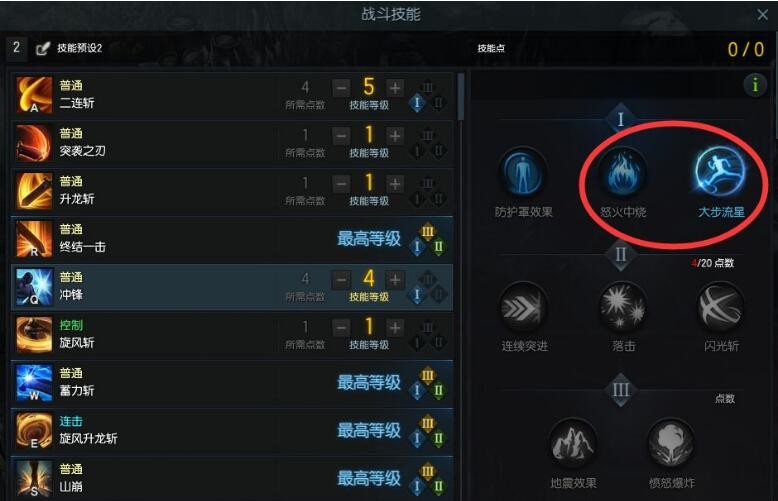Choose the 闪光斩 slash icon

point(721,308)
